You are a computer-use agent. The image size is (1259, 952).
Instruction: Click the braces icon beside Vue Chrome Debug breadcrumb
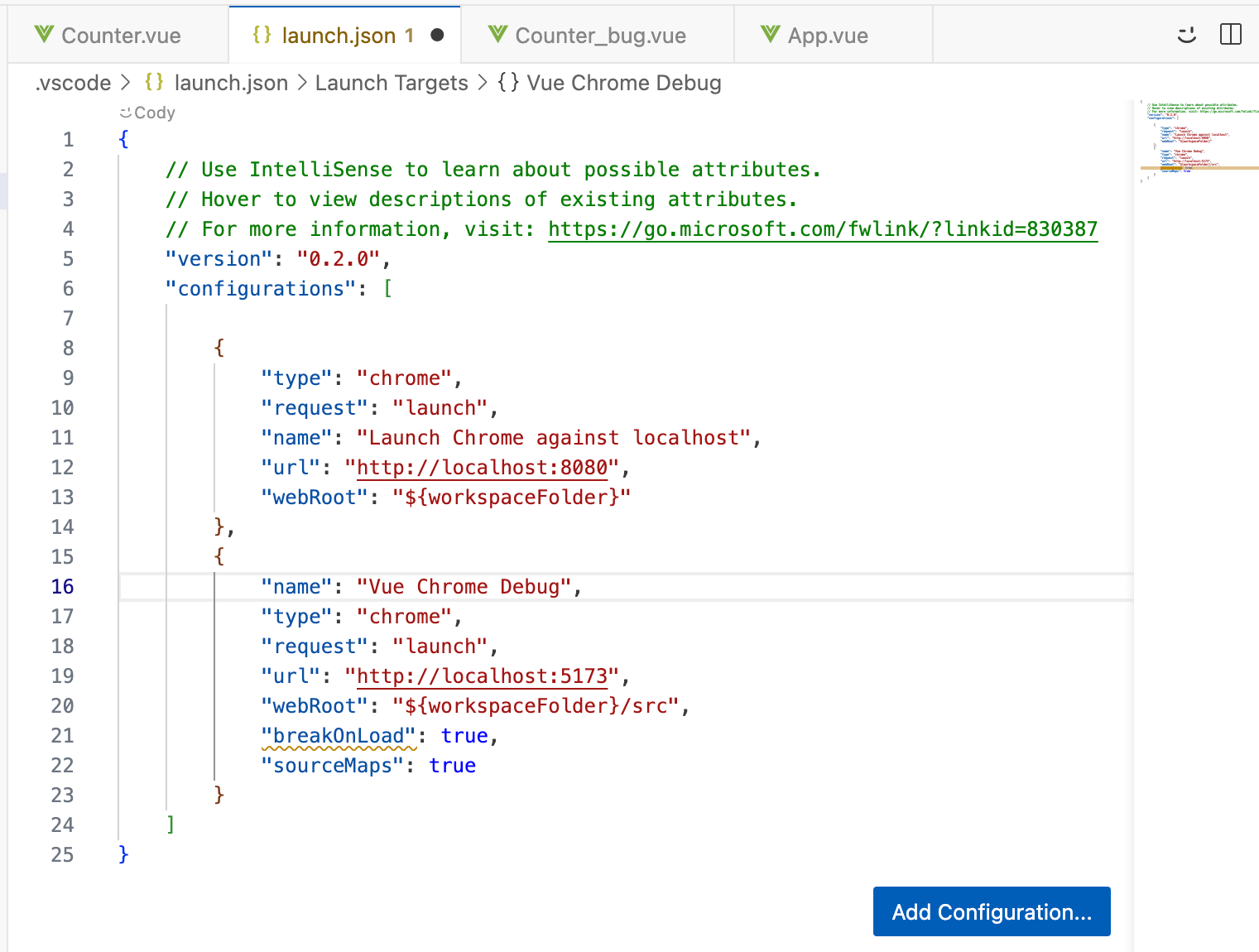coord(507,83)
